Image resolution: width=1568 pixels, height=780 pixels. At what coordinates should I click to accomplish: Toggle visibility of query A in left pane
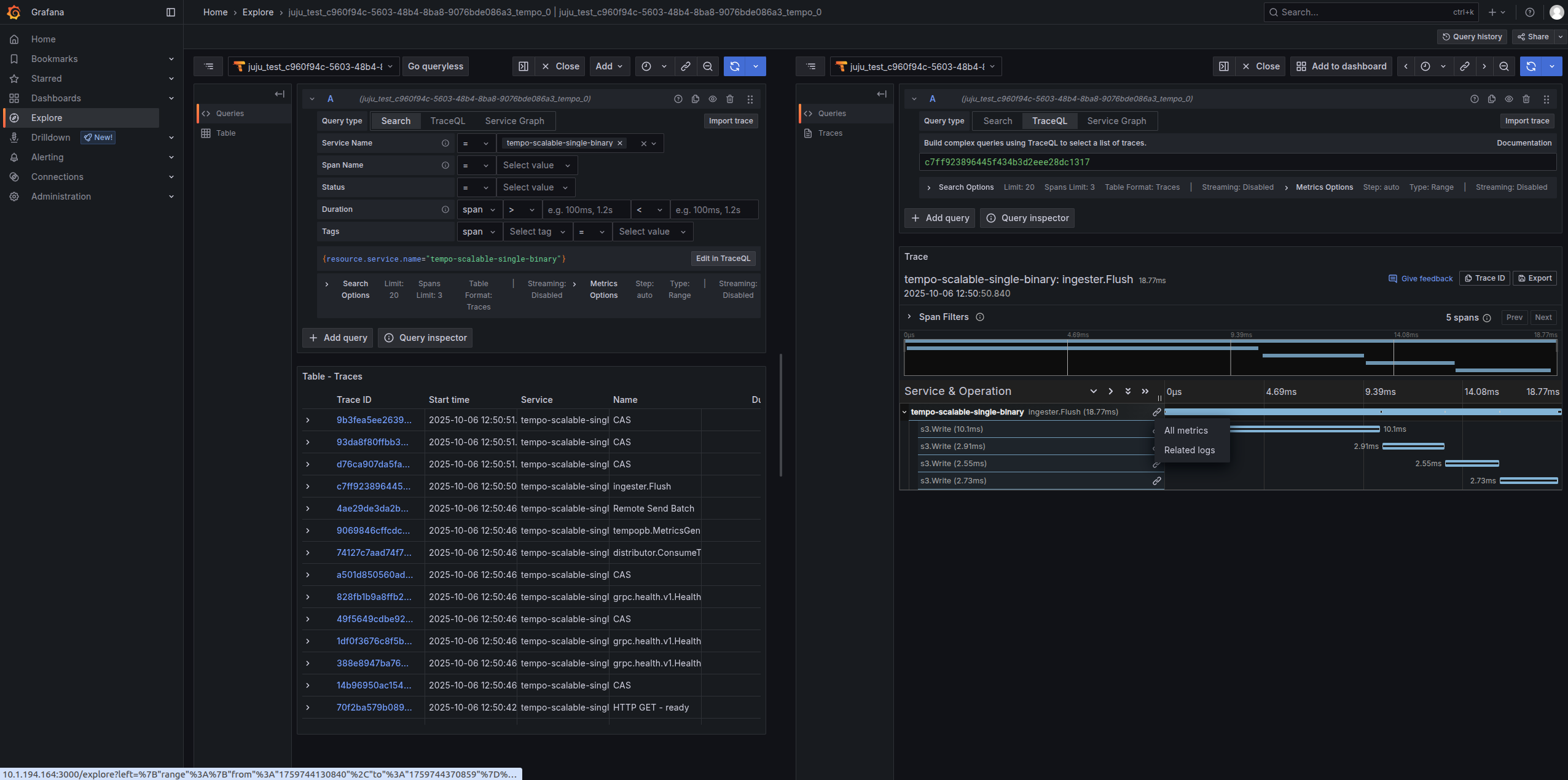click(x=713, y=99)
